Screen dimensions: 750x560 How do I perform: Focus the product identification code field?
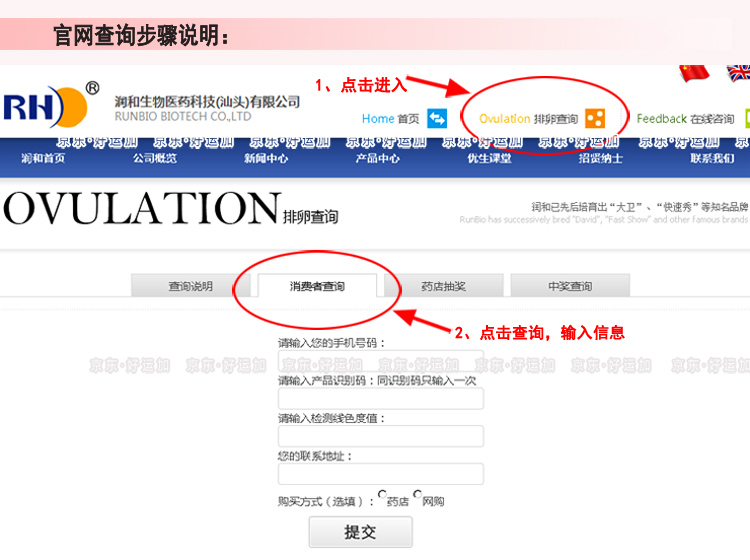381,398
